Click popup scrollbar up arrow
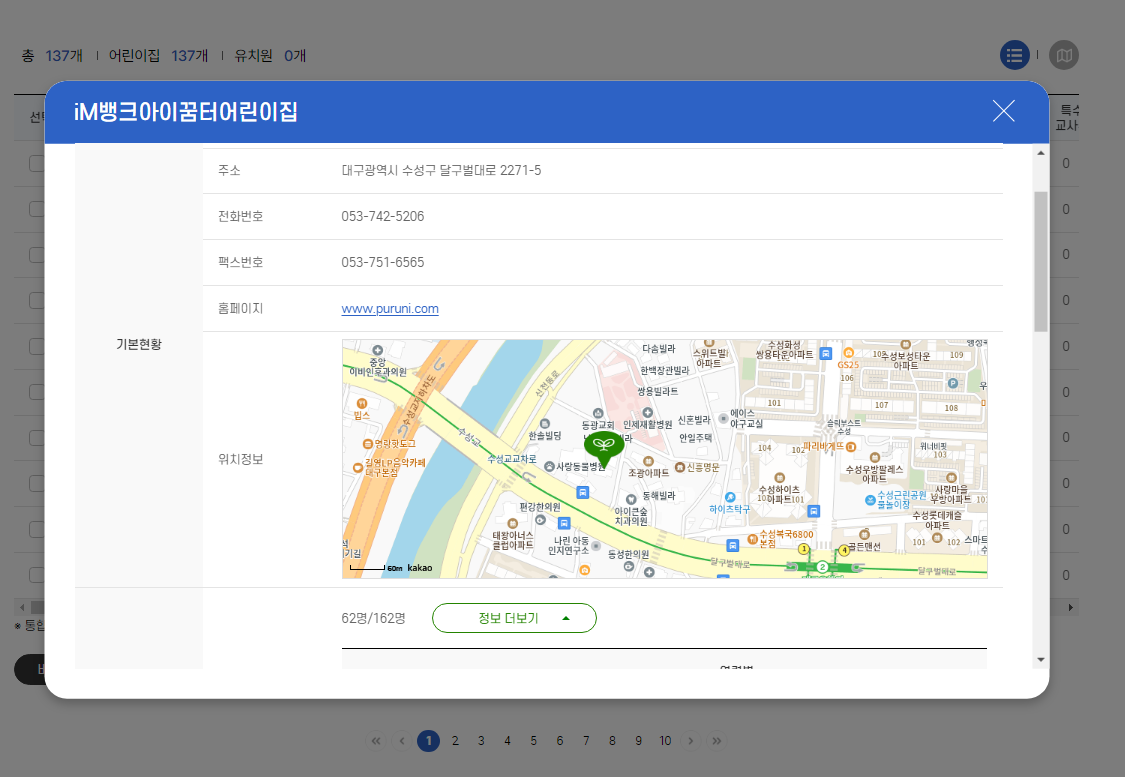This screenshot has width=1125, height=777. (1040, 153)
